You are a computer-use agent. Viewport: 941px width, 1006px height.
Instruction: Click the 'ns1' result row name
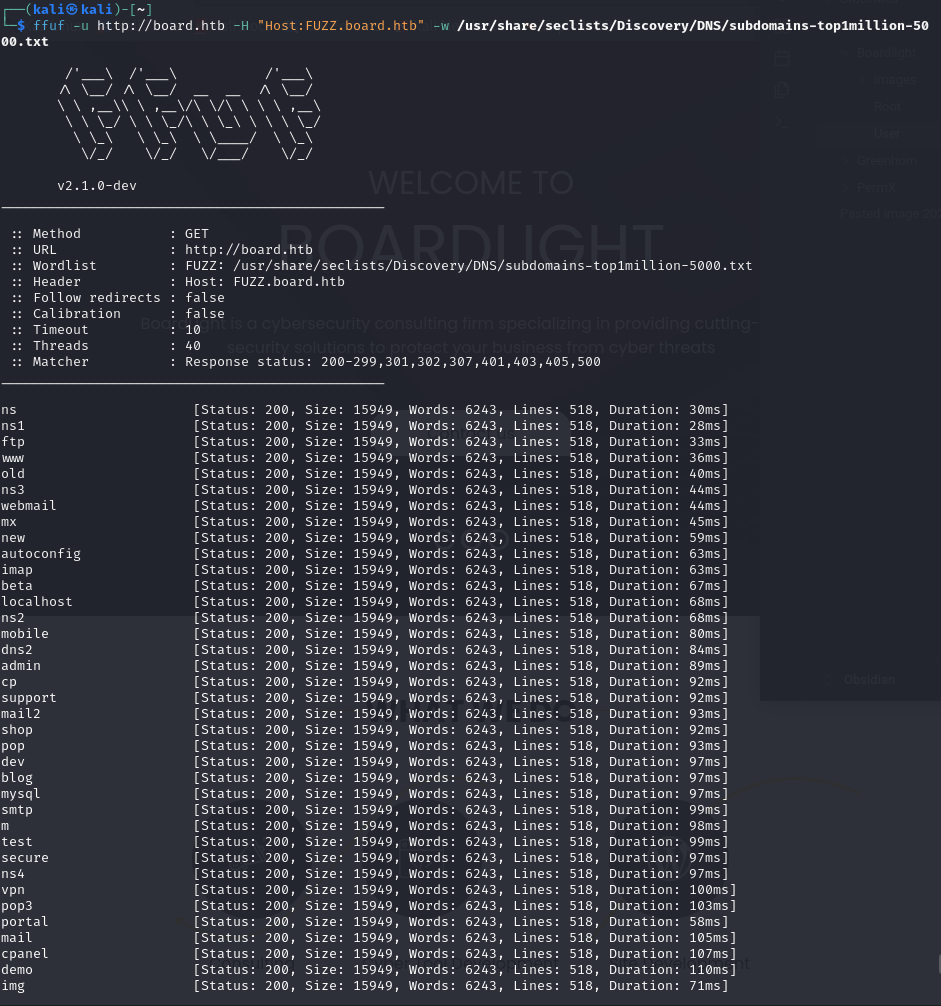point(13,426)
